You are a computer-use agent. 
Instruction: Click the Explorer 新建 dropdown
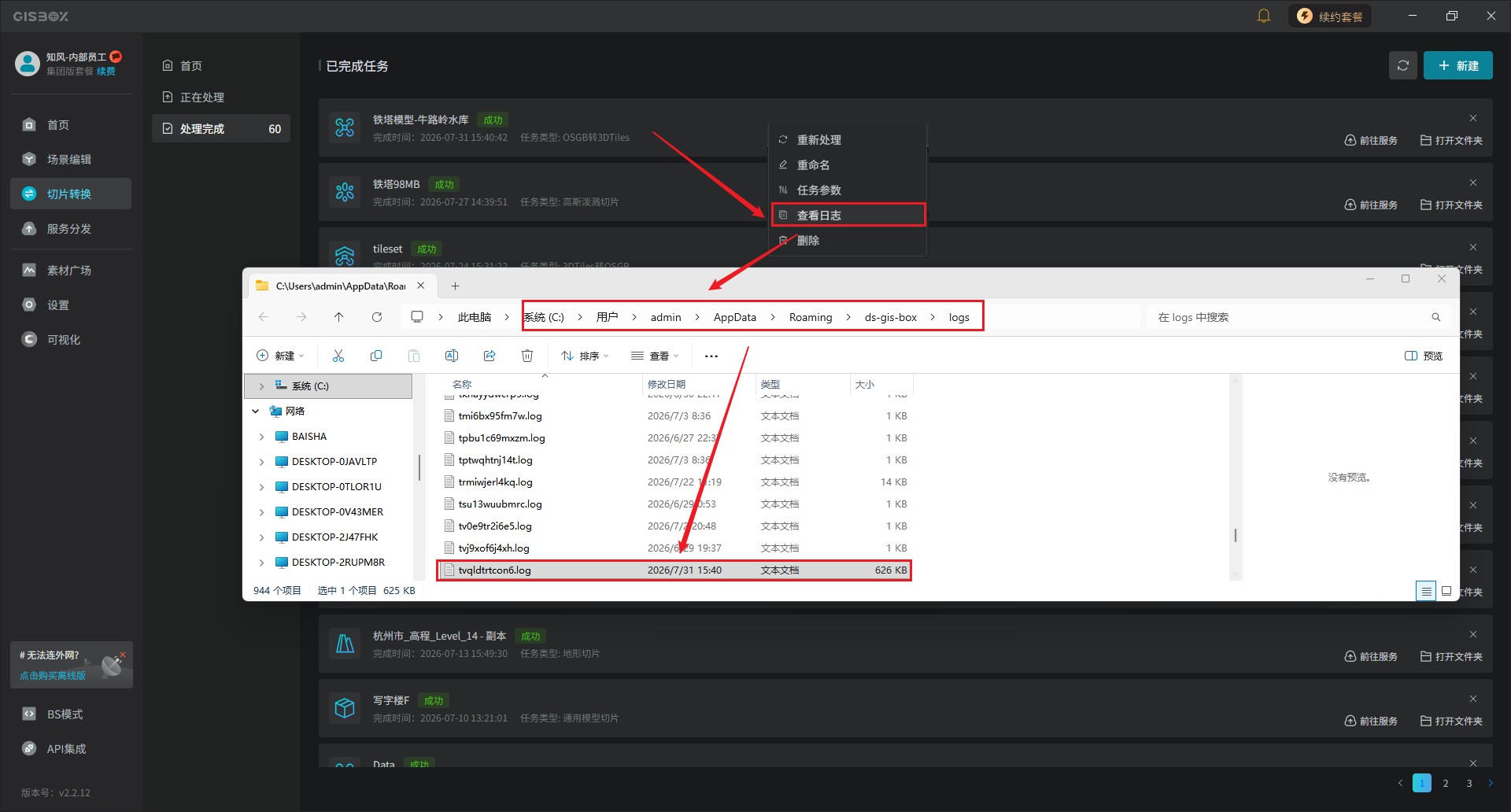coord(280,356)
